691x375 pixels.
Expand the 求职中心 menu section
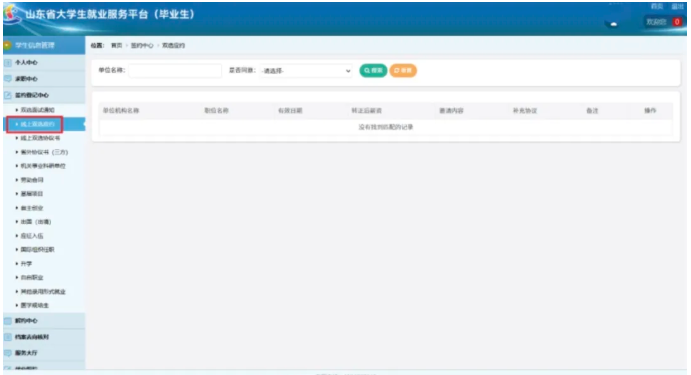tap(44, 79)
